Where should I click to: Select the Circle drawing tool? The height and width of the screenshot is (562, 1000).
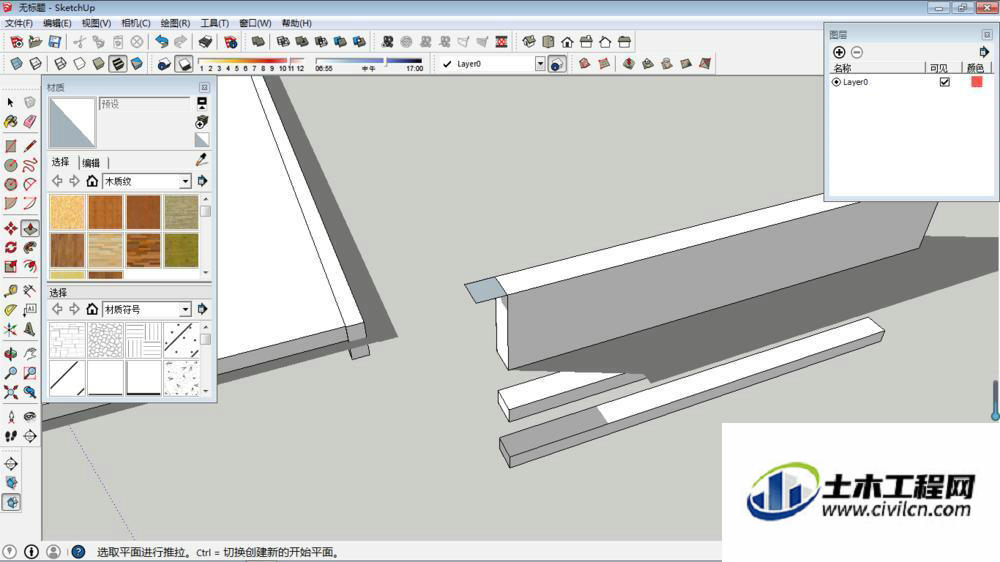coord(10,165)
